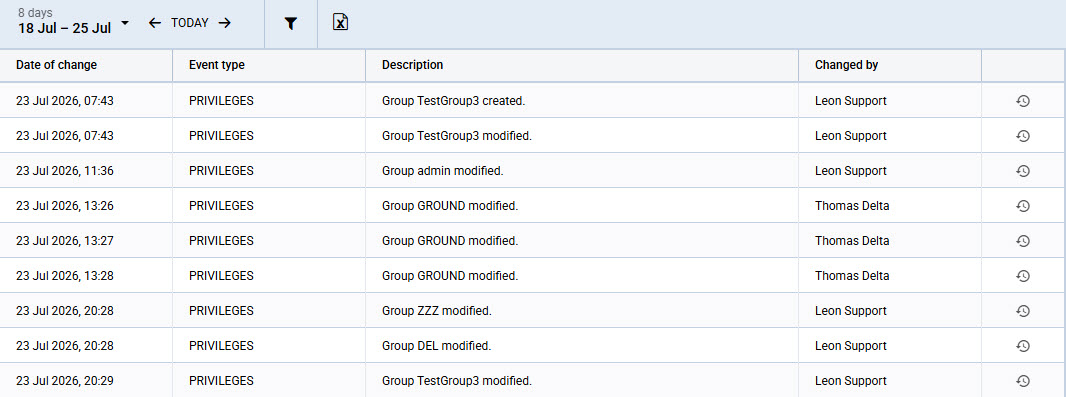Click PRIVILEGES in the Group DEL row

coord(221,346)
